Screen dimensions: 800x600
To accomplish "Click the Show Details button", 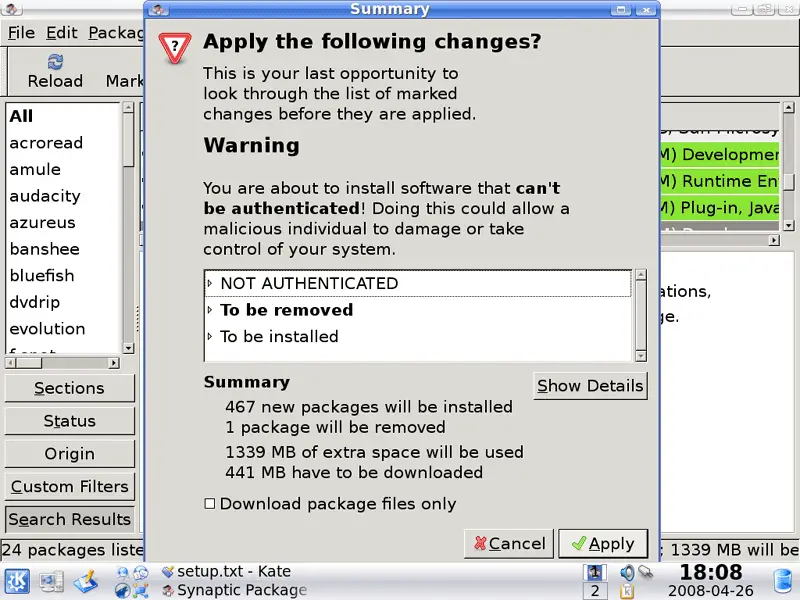I will click(589, 386).
